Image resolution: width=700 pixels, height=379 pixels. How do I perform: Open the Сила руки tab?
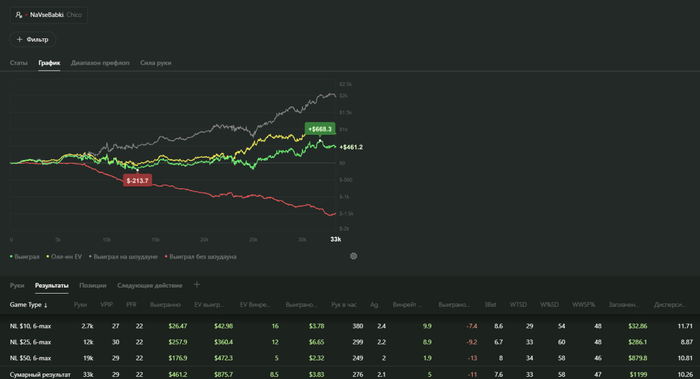156,63
